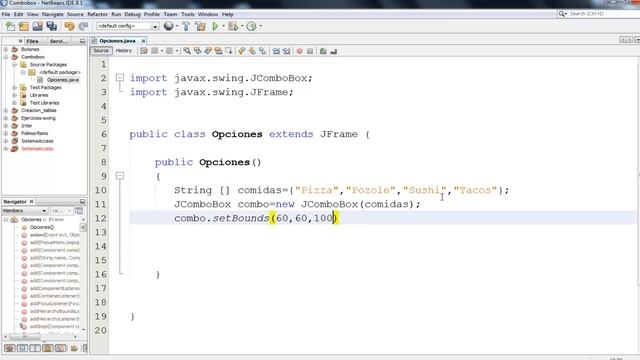Minimize the Navigator panel
The width and height of the screenshot is (640, 360).
pos(82,202)
